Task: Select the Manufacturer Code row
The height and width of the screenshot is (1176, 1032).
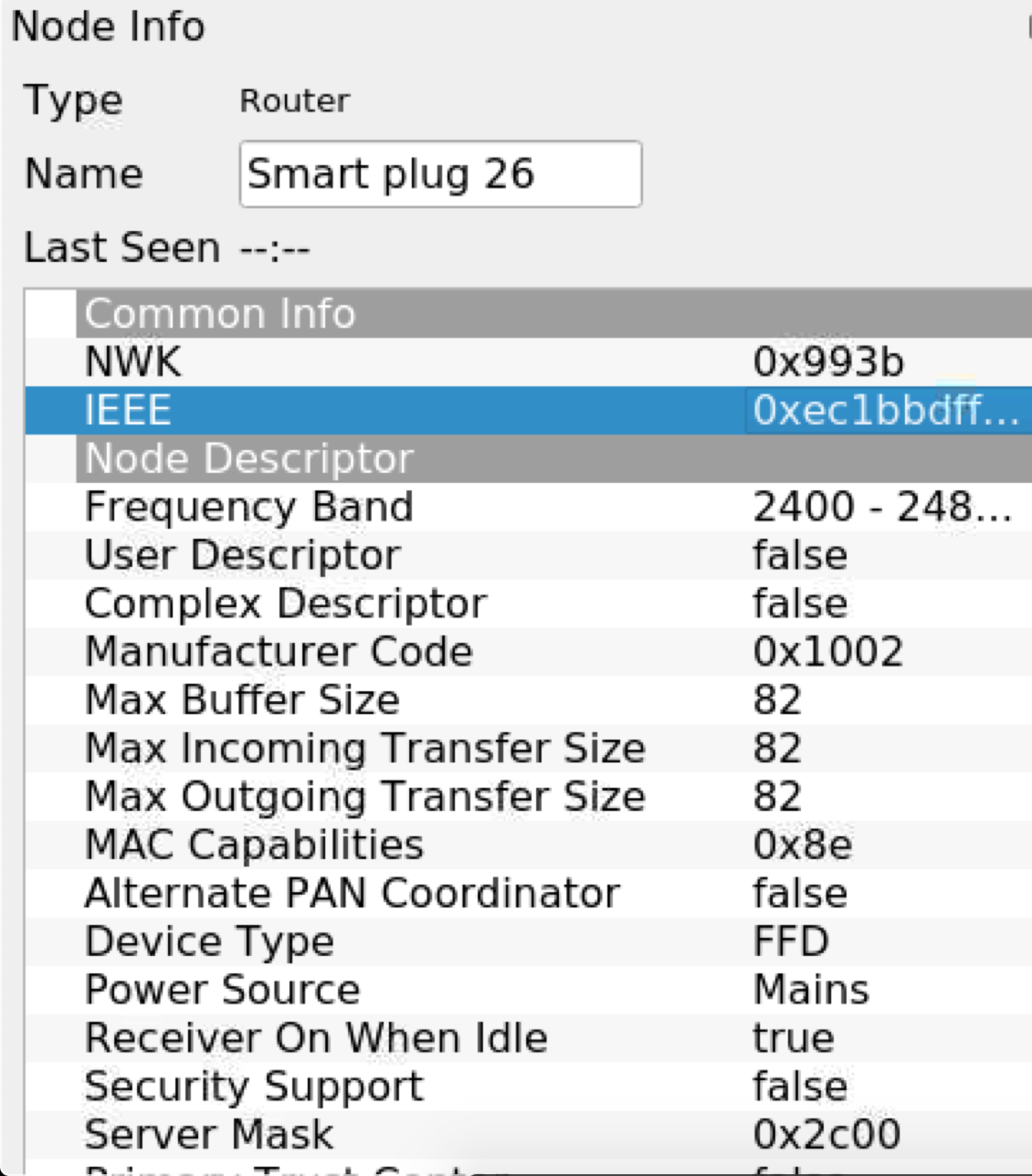Action: [365, 651]
